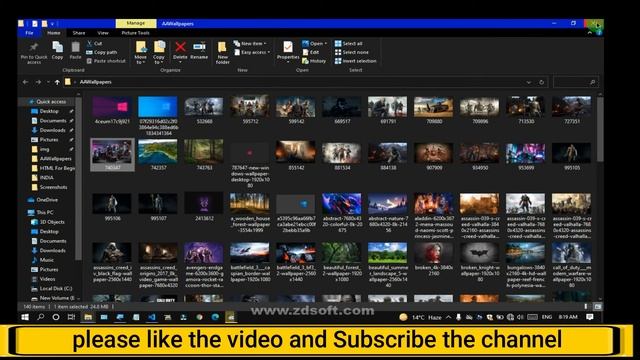Click Paste shortcut in Clipboard group
Screen dimensions: 640x360
pos(106,61)
